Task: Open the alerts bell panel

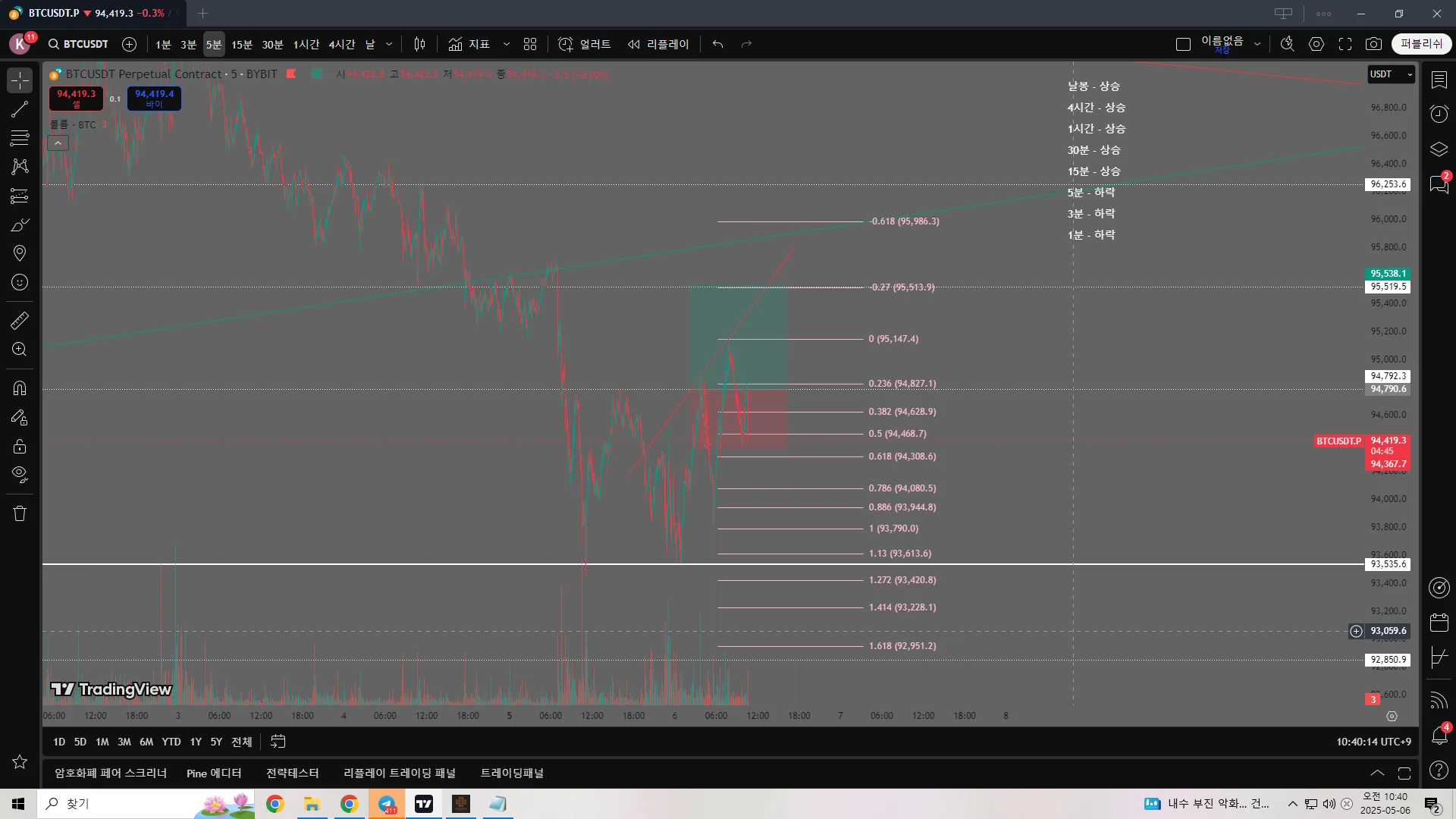Action: pos(1439,735)
